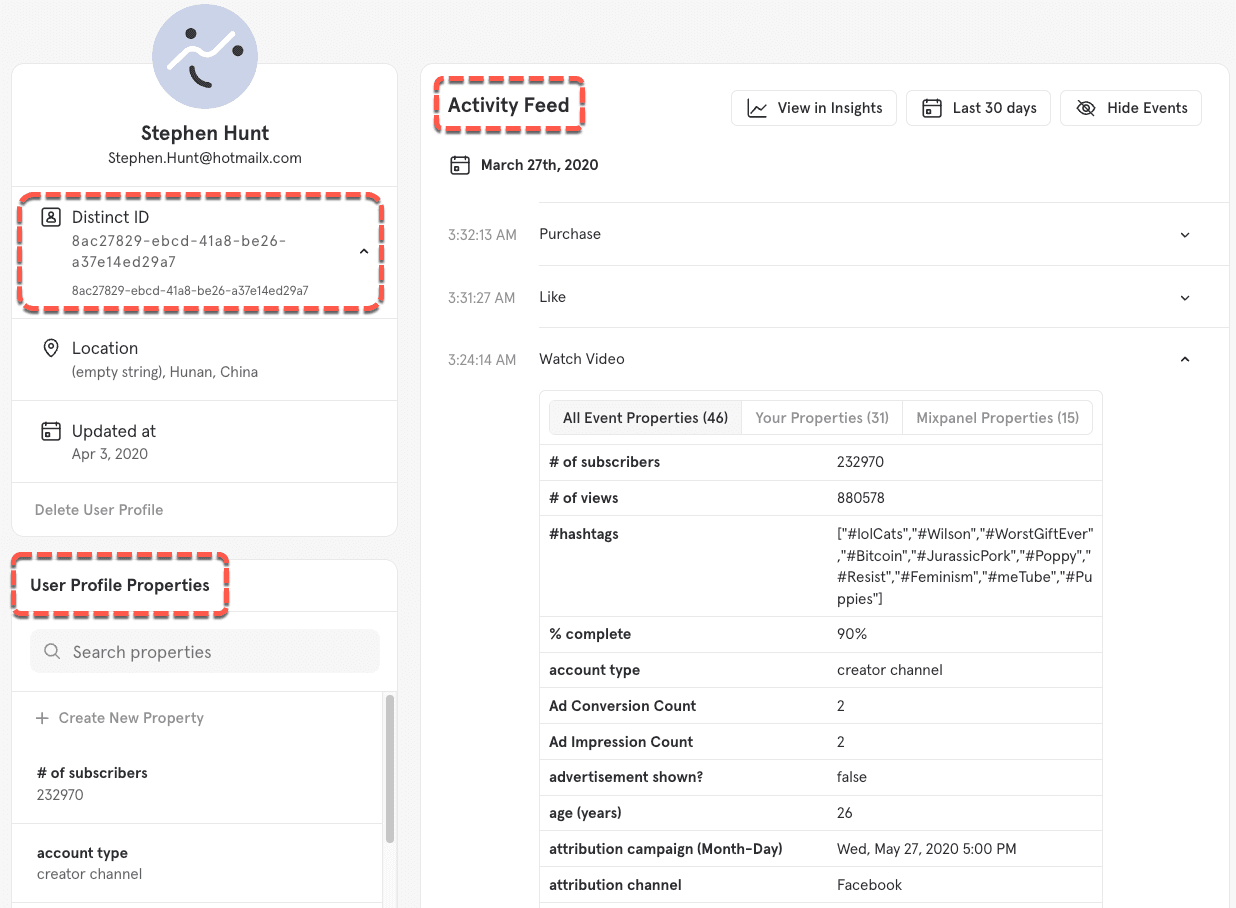
Task: Click Delete User Profile link
Action: tap(99, 510)
